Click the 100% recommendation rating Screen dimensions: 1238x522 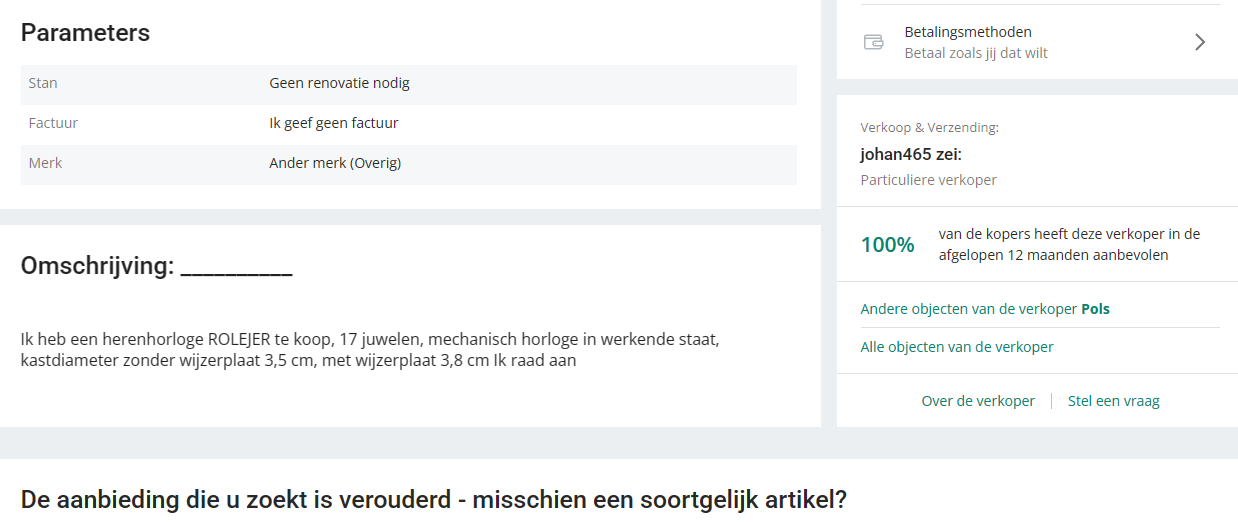[x=887, y=245]
